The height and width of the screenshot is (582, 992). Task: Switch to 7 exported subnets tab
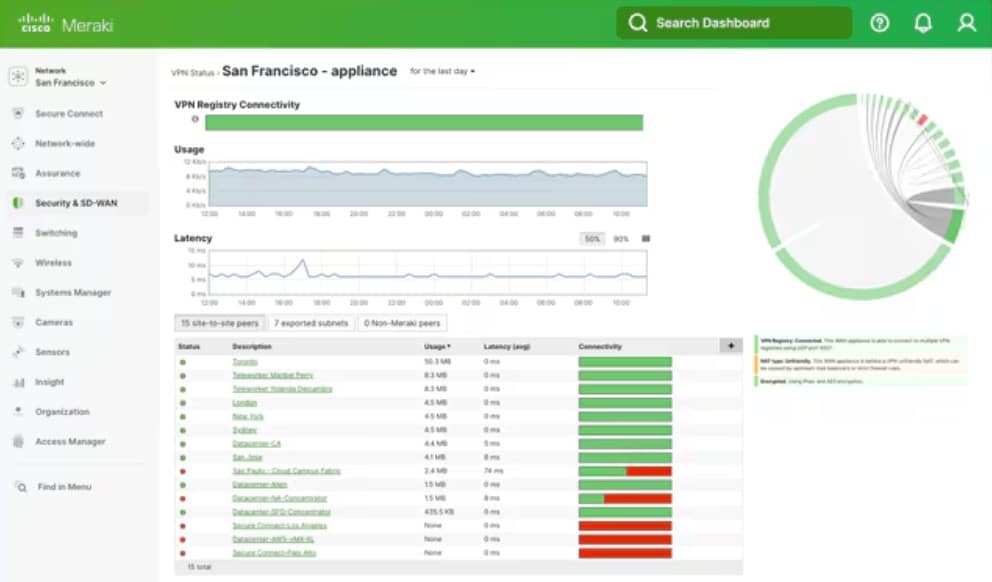(311, 323)
